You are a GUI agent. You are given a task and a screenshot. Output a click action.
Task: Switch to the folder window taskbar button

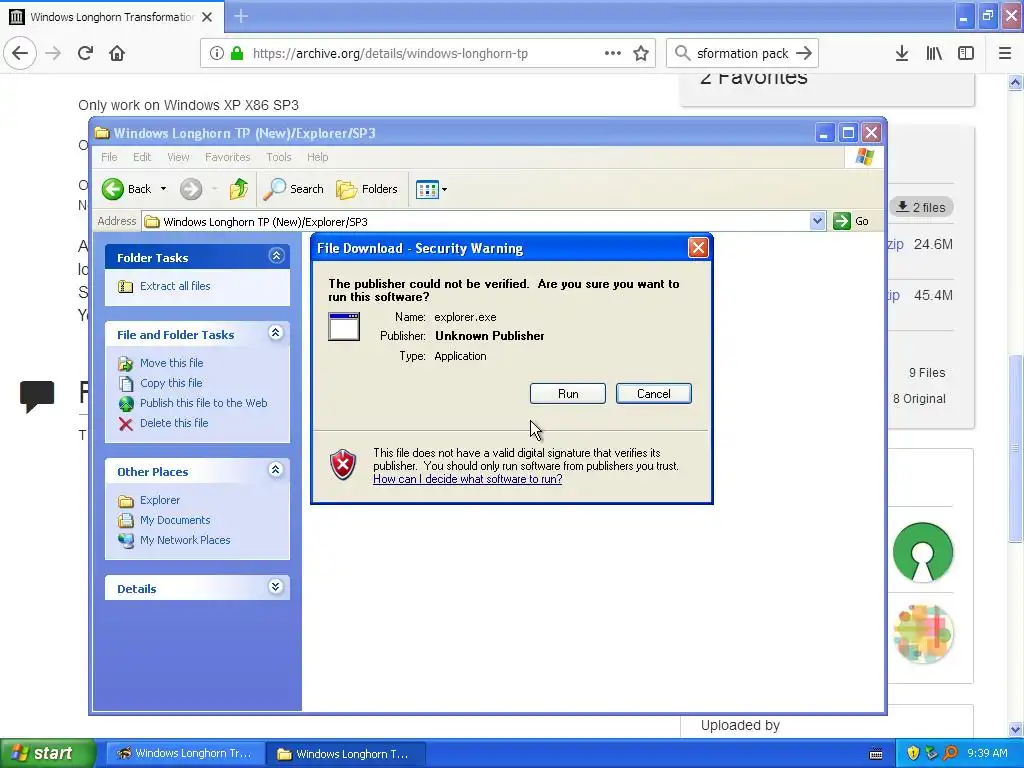(x=347, y=754)
